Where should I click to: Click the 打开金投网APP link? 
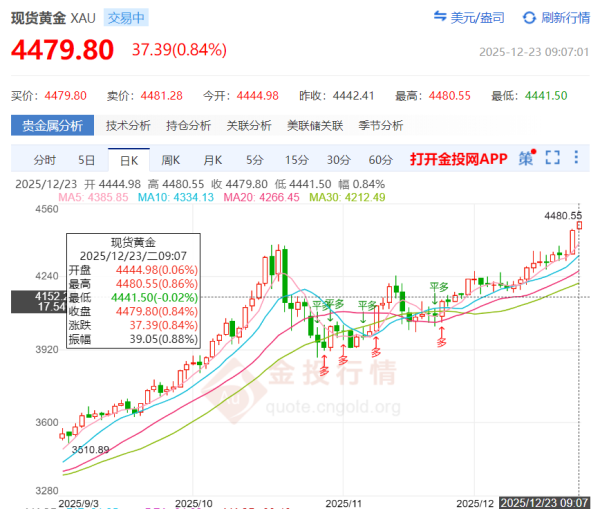point(459,159)
